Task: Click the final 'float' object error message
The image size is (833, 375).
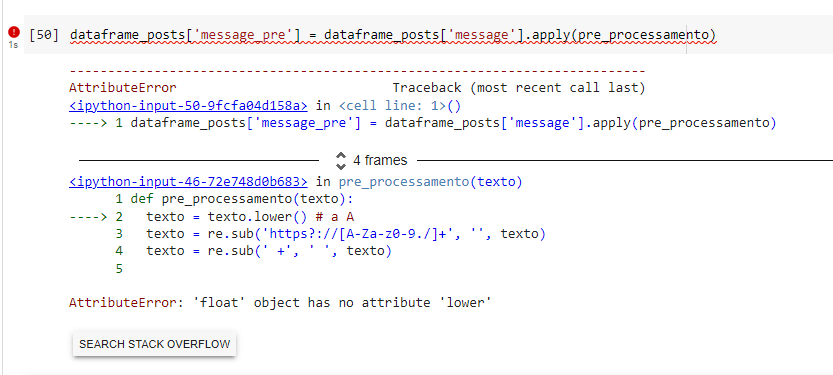Action: [280, 303]
